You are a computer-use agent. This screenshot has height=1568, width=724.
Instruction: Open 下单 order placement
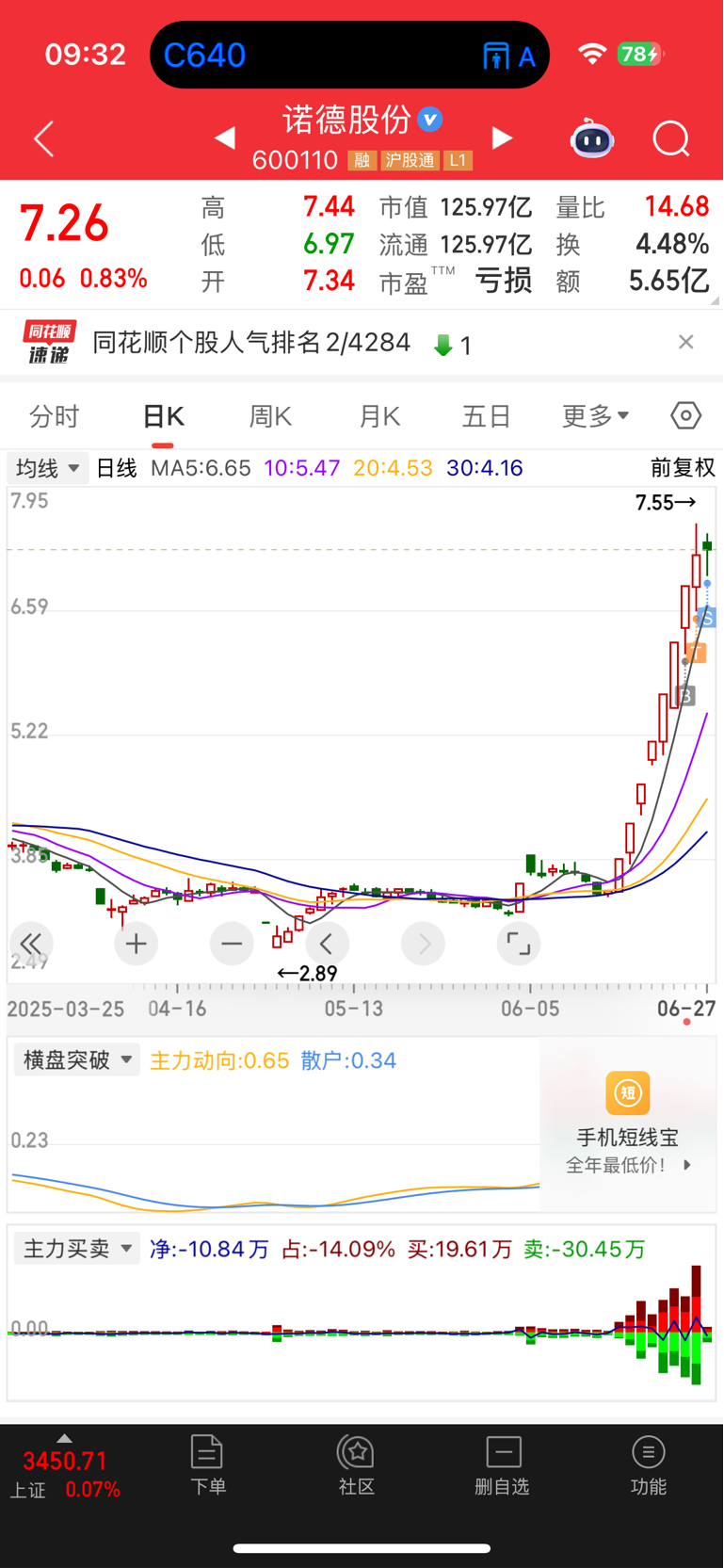[x=207, y=1465]
